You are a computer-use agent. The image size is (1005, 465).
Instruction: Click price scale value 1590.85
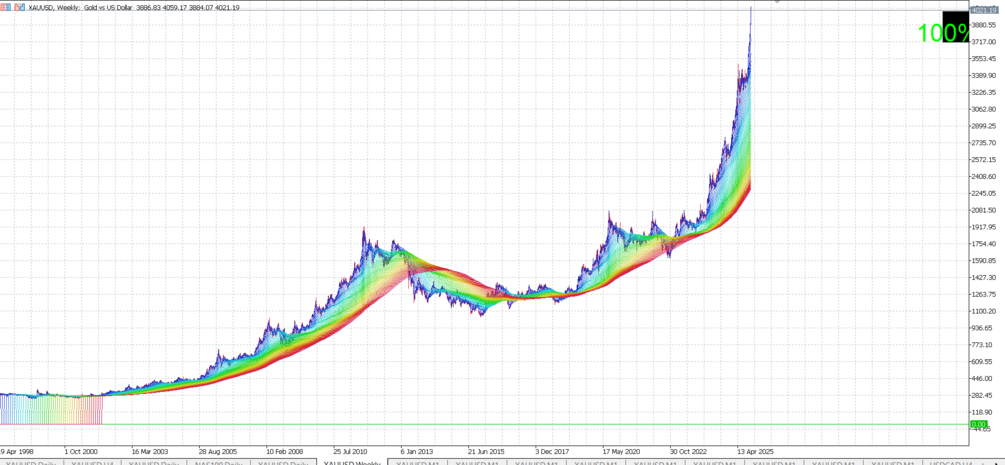pos(983,260)
